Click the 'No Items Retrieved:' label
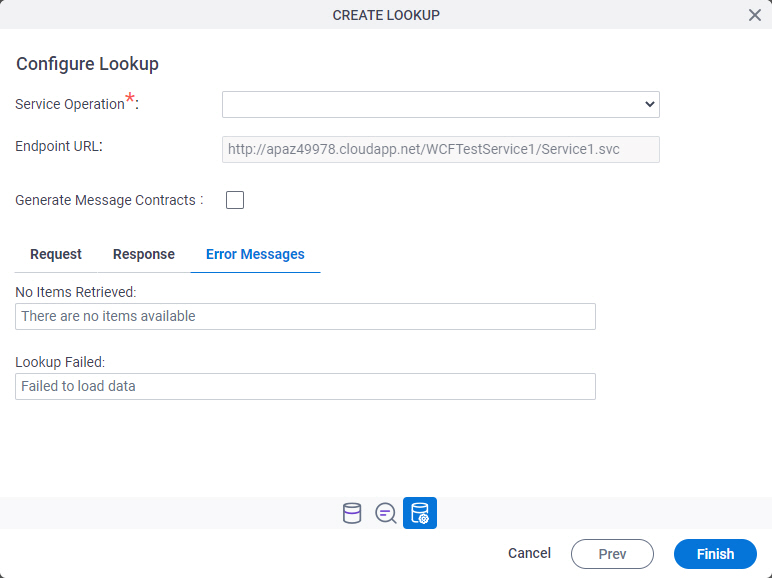The height and width of the screenshot is (578, 772). click(75, 292)
